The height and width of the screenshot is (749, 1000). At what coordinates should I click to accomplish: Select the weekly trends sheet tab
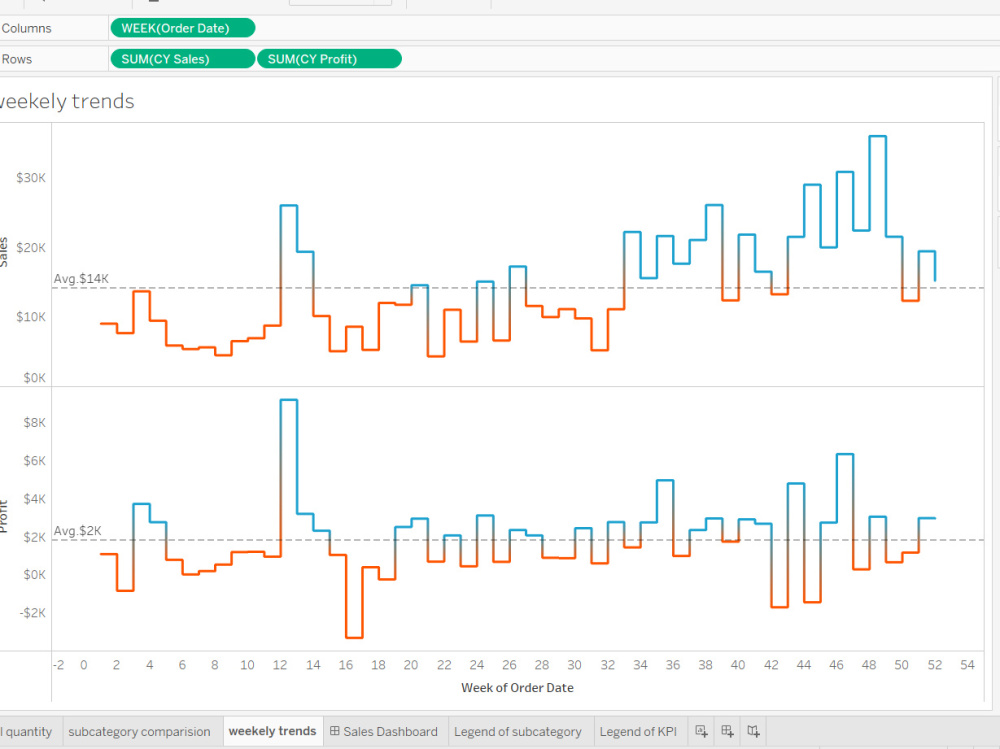(272, 731)
